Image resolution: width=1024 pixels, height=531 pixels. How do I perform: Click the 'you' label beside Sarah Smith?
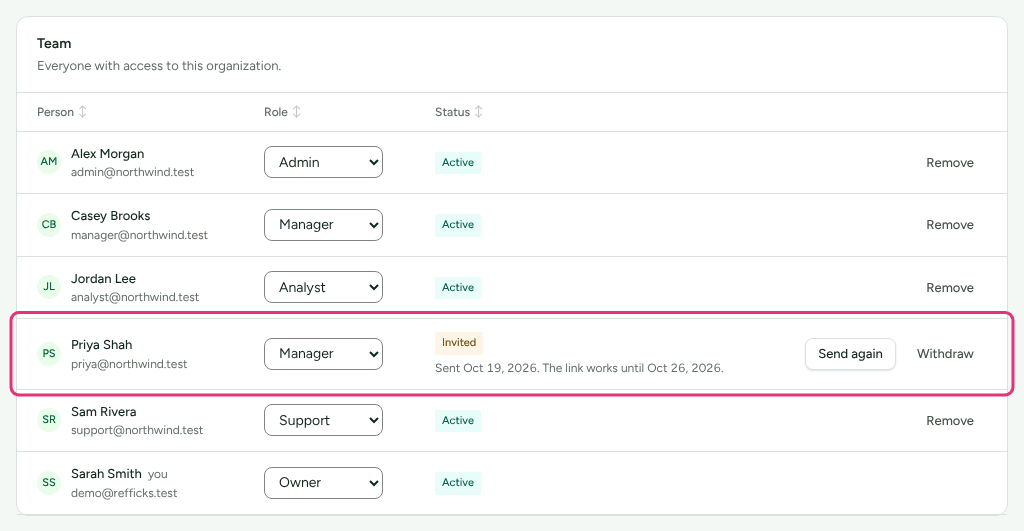[157, 474]
